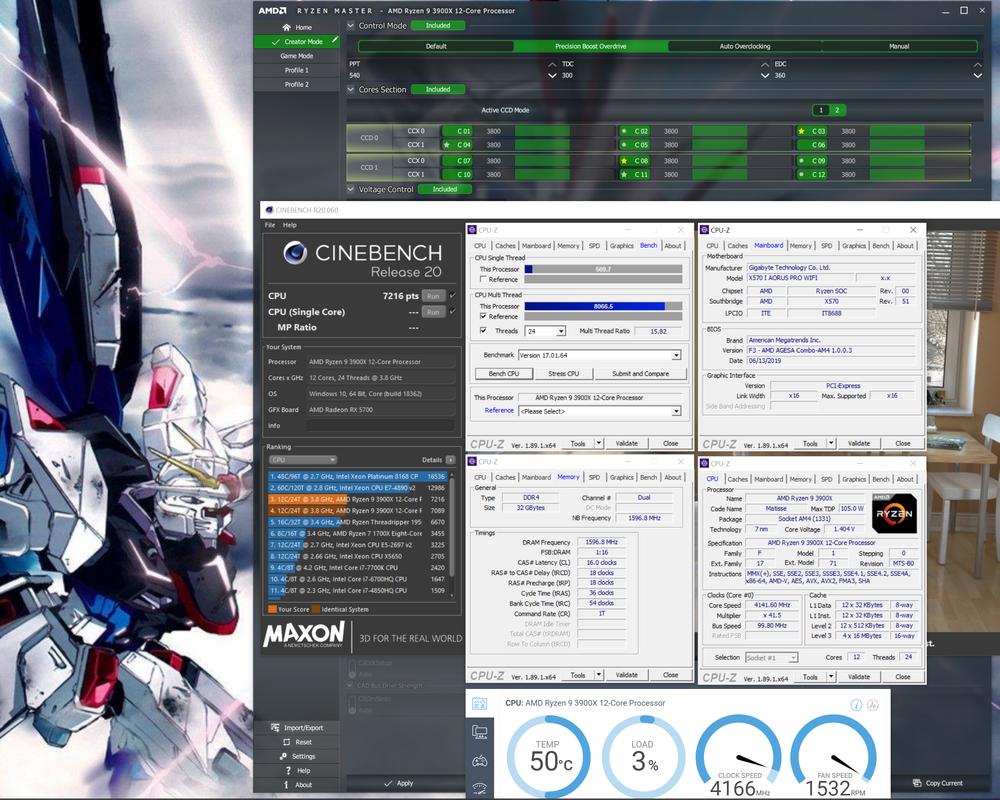Switch to SPD tab in CPU-Z Memory window

594,477
